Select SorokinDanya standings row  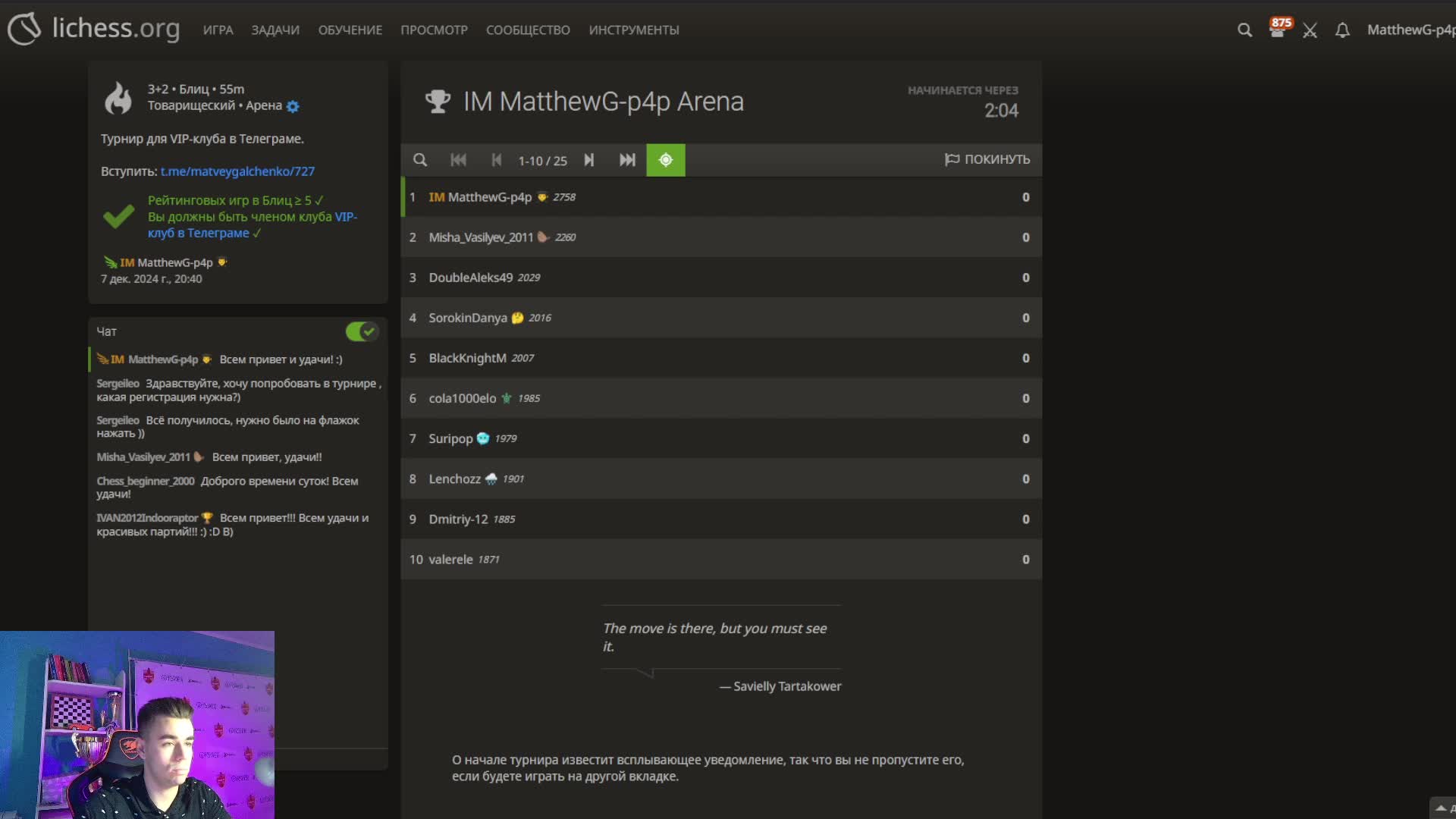click(721, 318)
